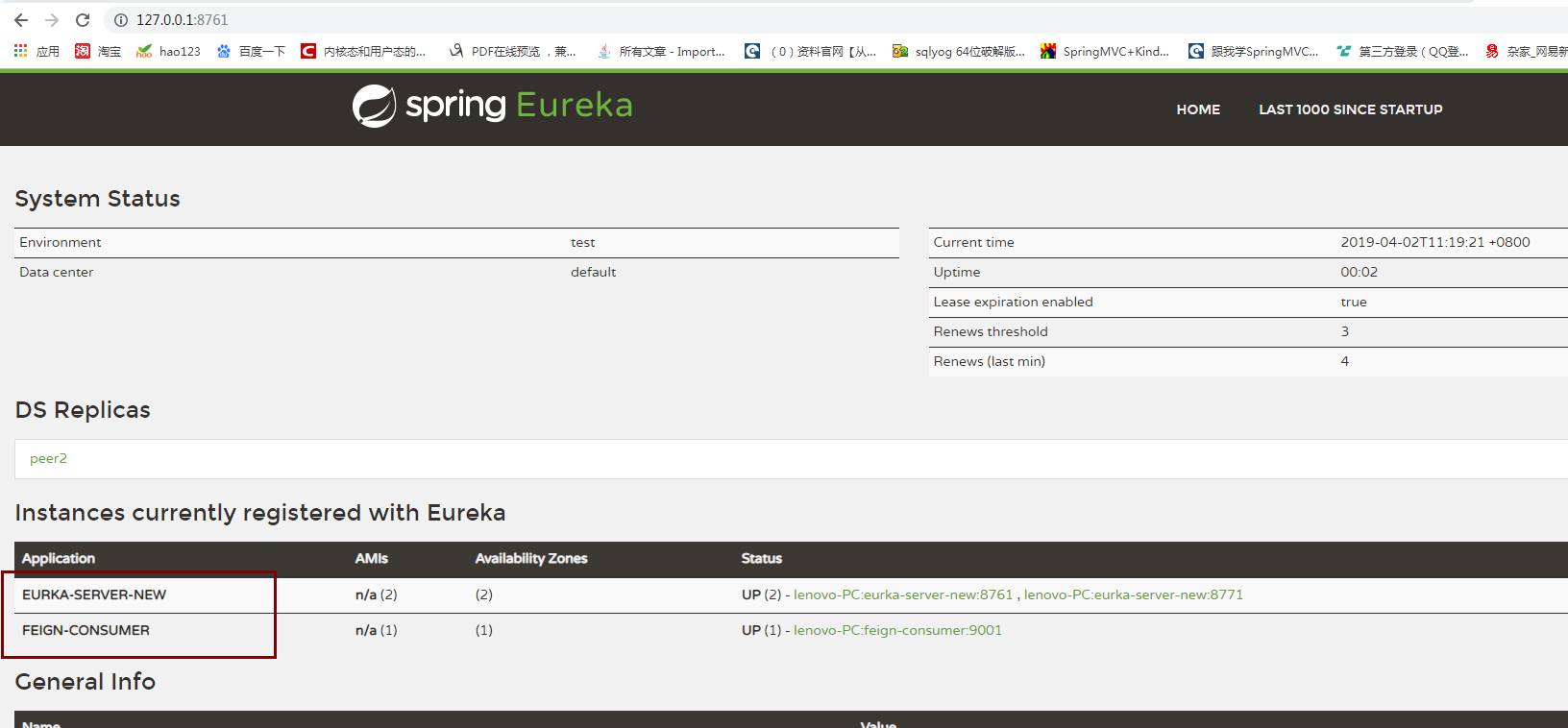This screenshot has width=1568, height=728.
Task: Open the 应用 apps bookmark
Action: (37, 51)
